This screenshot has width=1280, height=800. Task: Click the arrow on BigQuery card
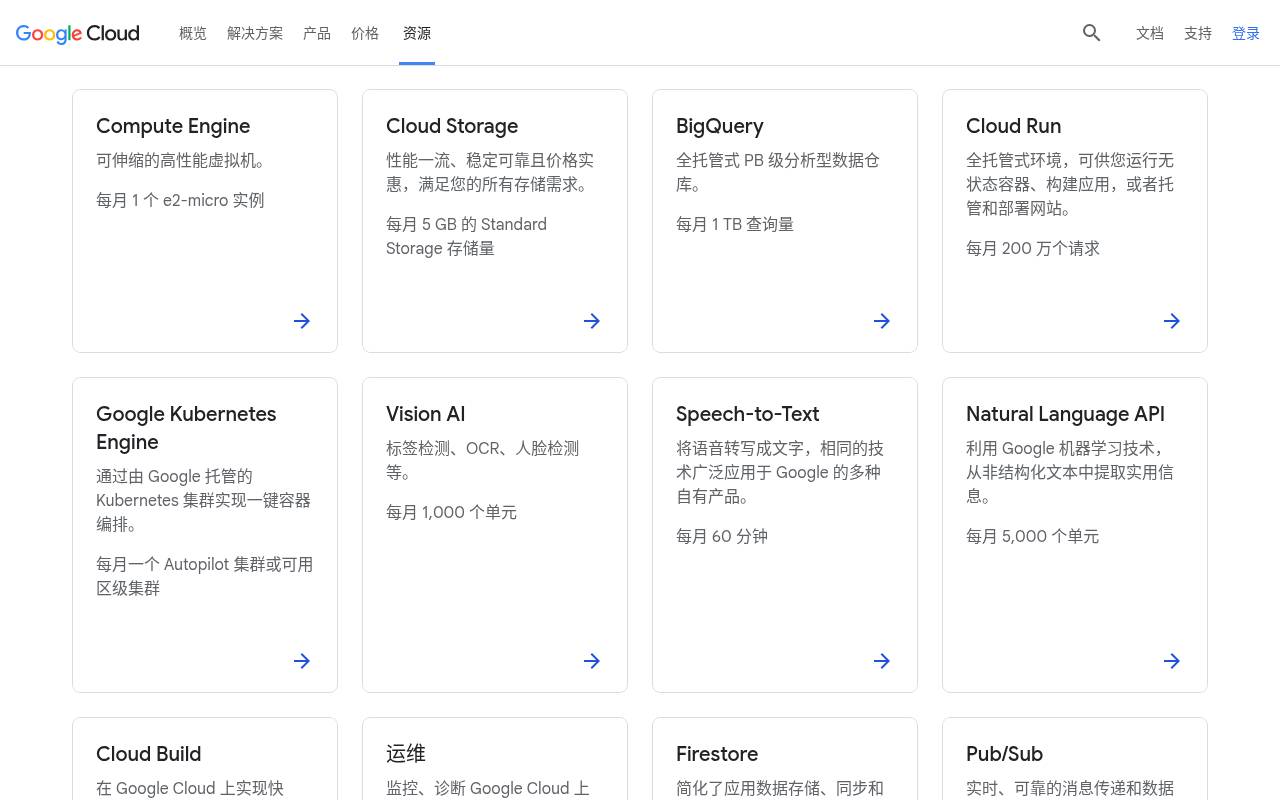click(882, 321)
